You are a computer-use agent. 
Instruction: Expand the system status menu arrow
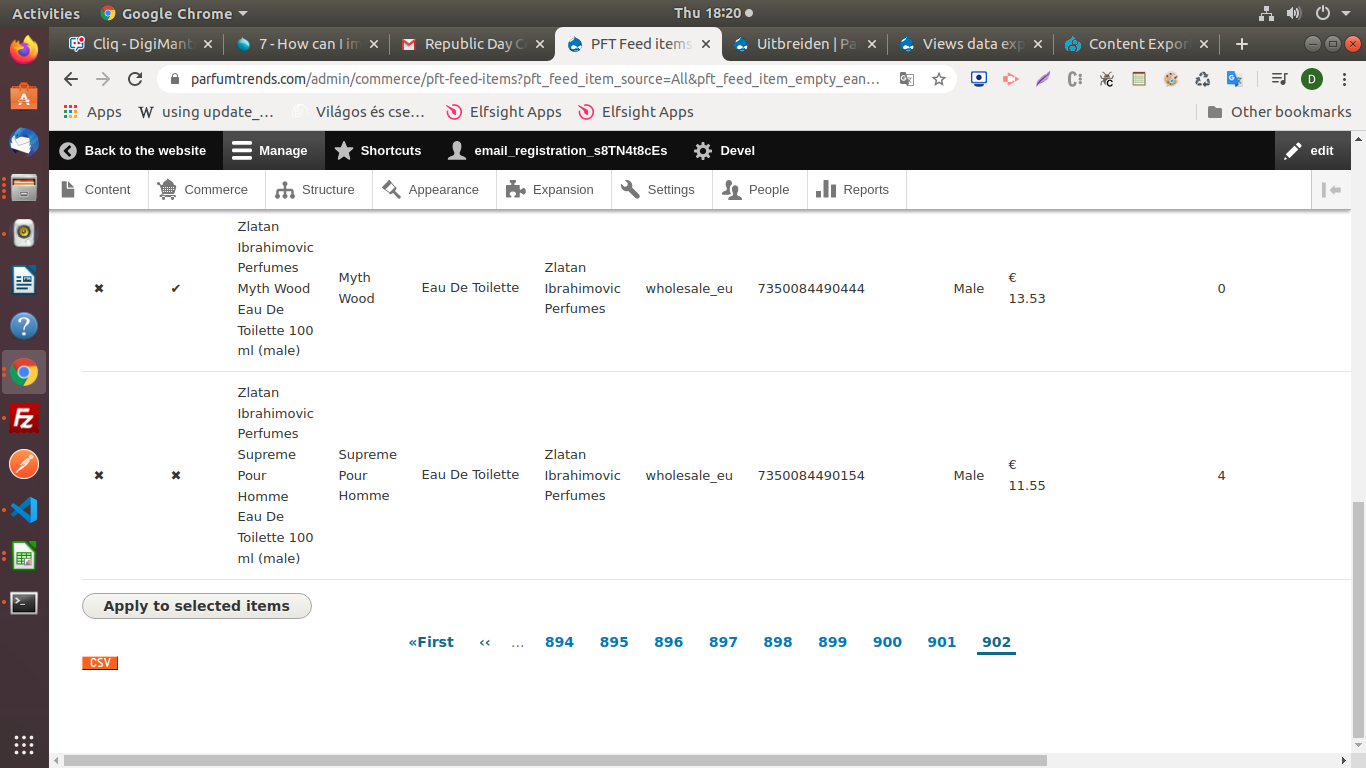(x=1347, y=14)
